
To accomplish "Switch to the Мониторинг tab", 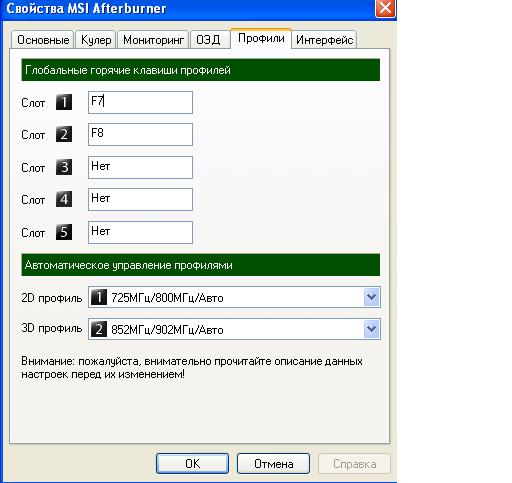I will click(x=153, y=40).
